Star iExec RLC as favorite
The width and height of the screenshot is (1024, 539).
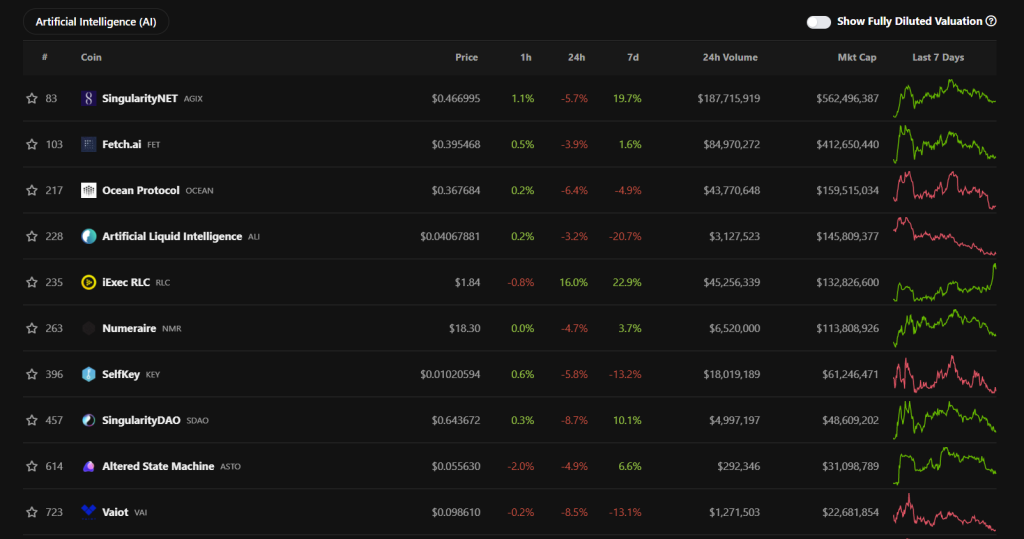click(31, 282)
